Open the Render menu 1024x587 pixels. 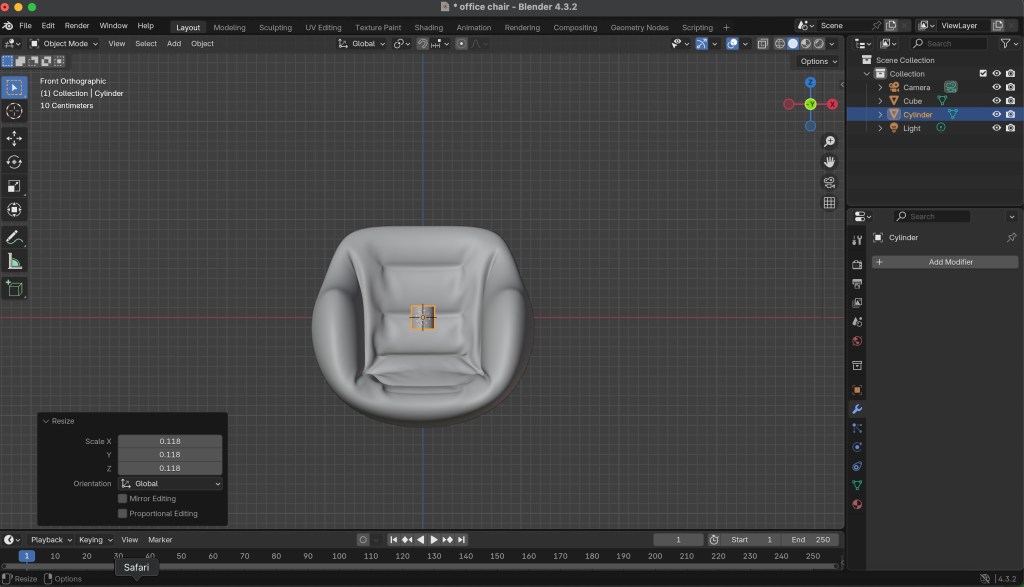(x=77, y=25)
